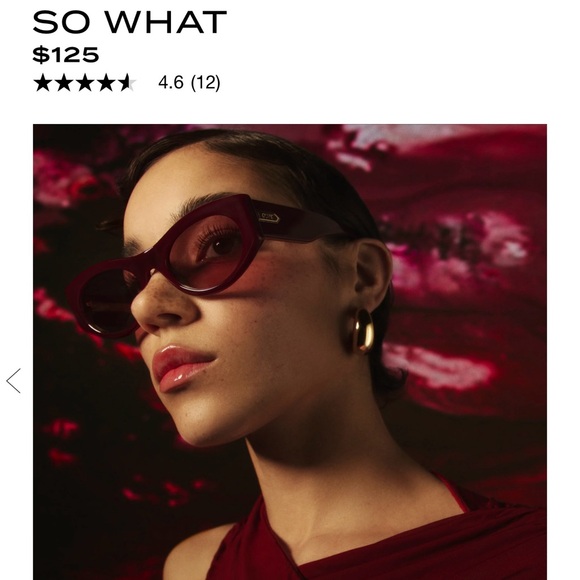Click the logo badge on sunglasses temple
Image resolution: width=580 pixels, height=580 pixels.
[x=269, y=218]
